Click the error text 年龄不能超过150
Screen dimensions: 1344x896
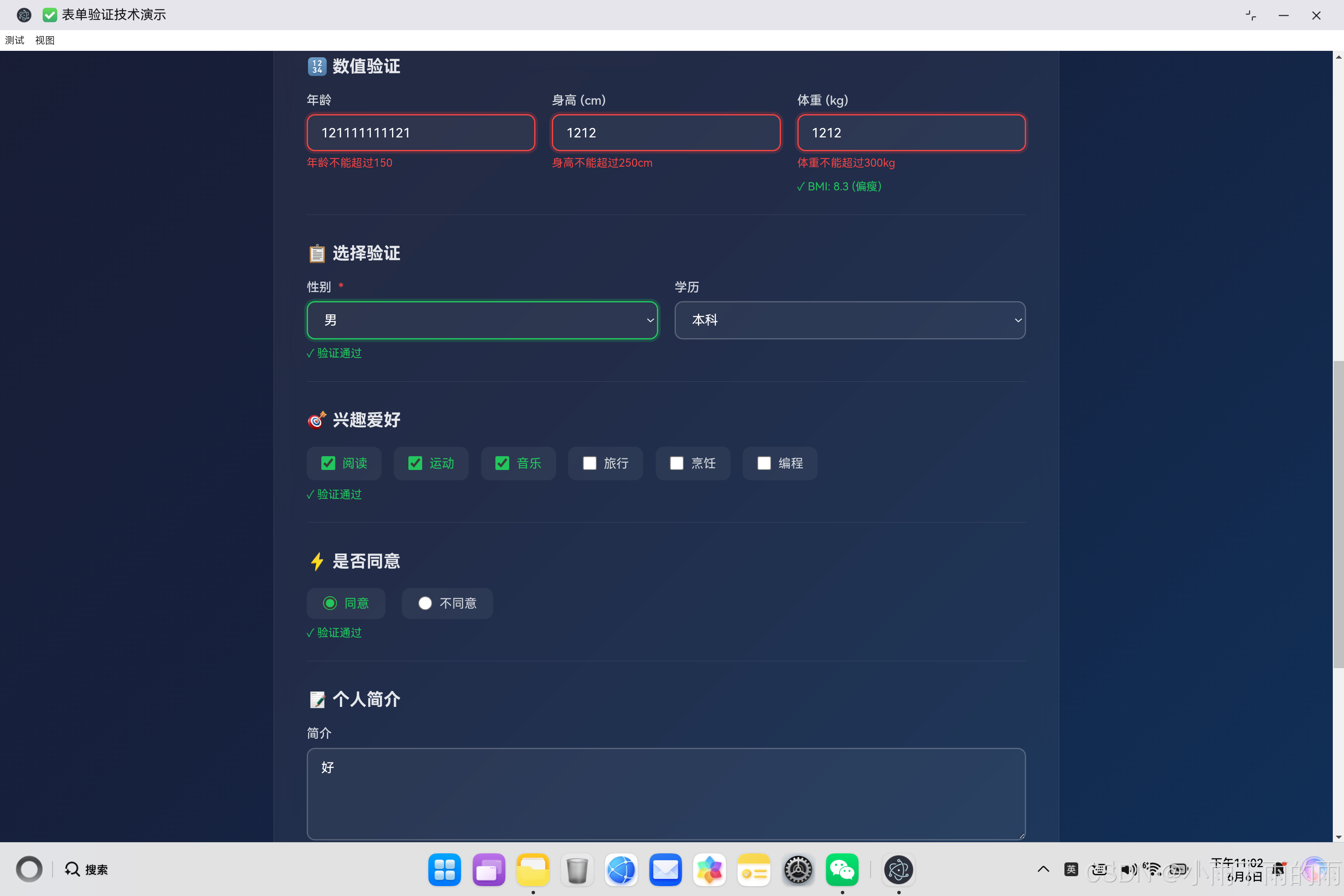tap(349, 162)
